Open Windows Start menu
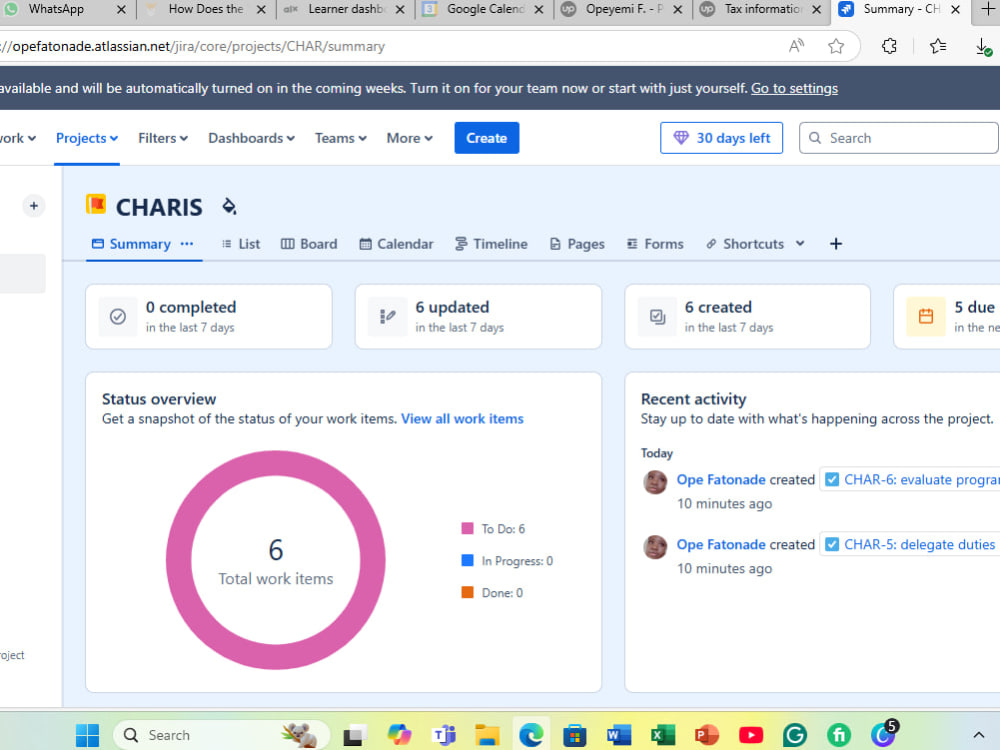This screenshot has width=1000, height=750. click(87, 735)
